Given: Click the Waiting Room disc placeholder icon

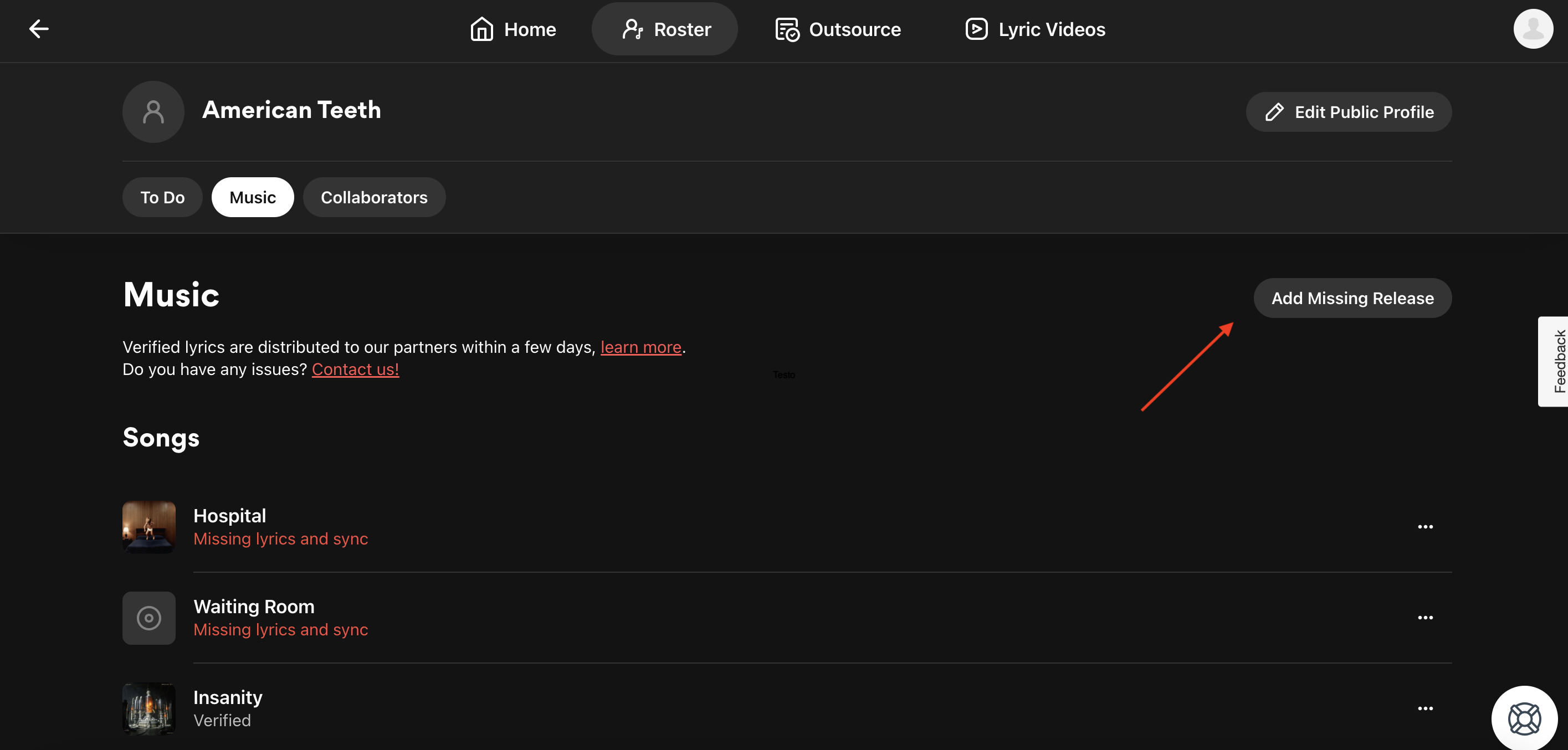Looking at the screenshot, I should point(149,618).
